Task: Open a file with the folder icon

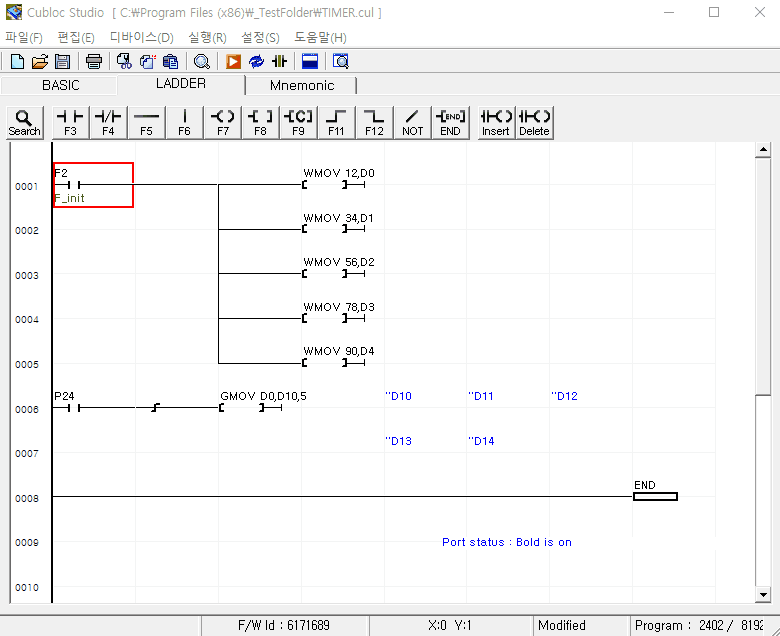Action: point(39,61)
